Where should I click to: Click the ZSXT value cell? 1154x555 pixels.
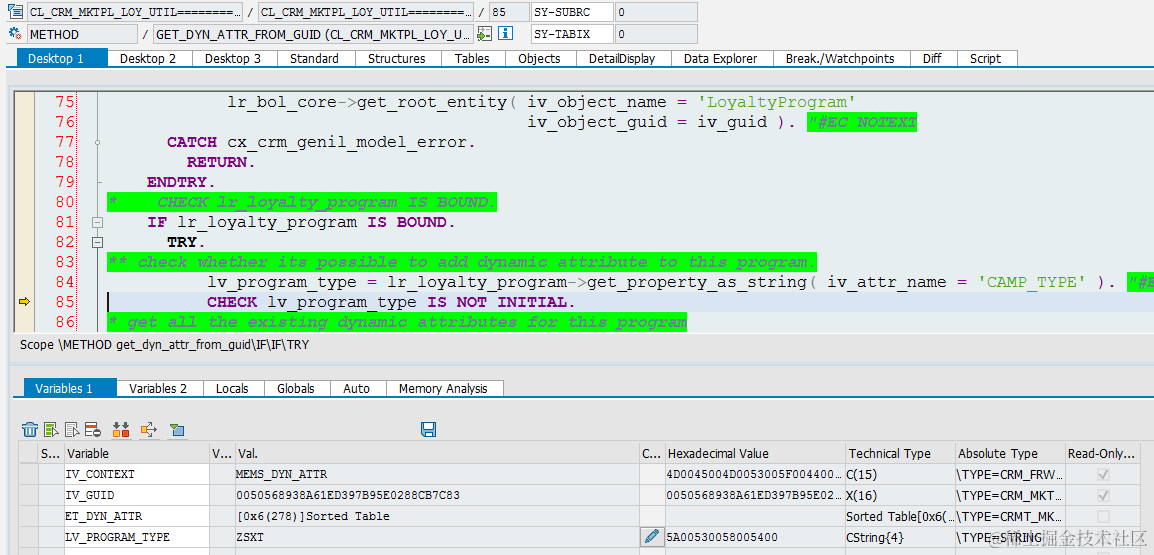click(x=437, y=537)
